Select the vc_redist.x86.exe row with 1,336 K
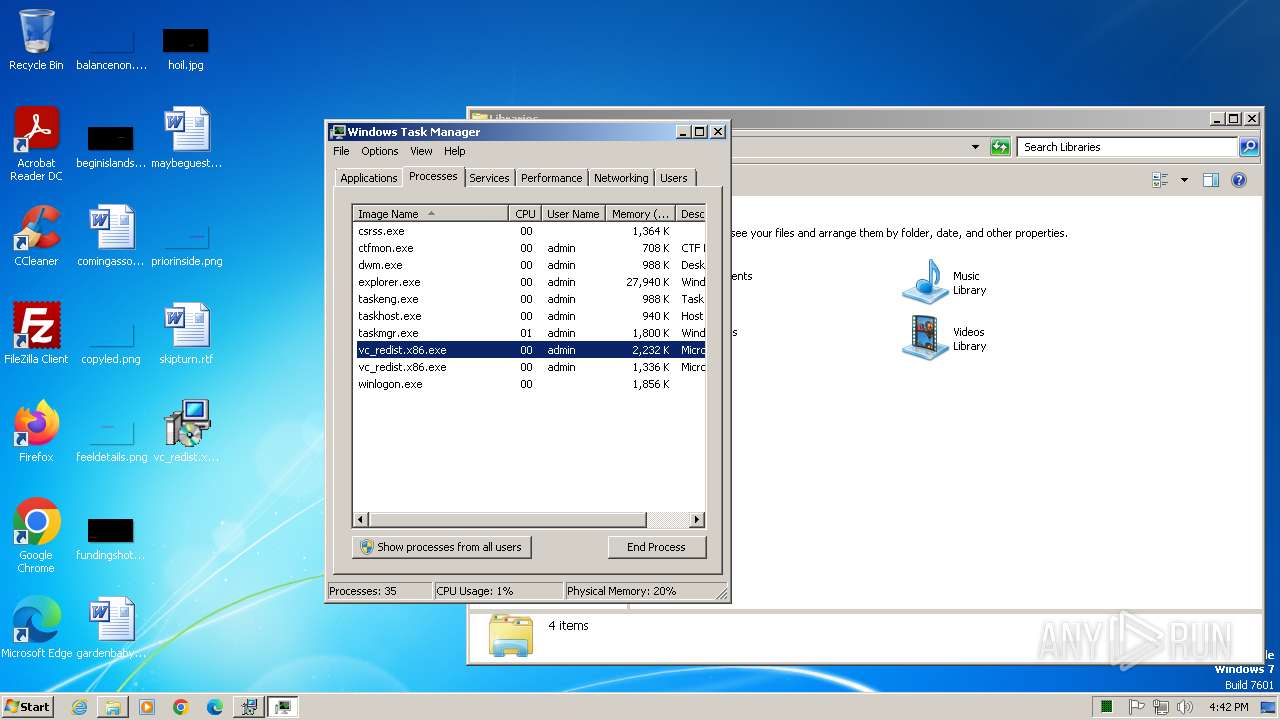1280x720 pixels. coord(530,367)
